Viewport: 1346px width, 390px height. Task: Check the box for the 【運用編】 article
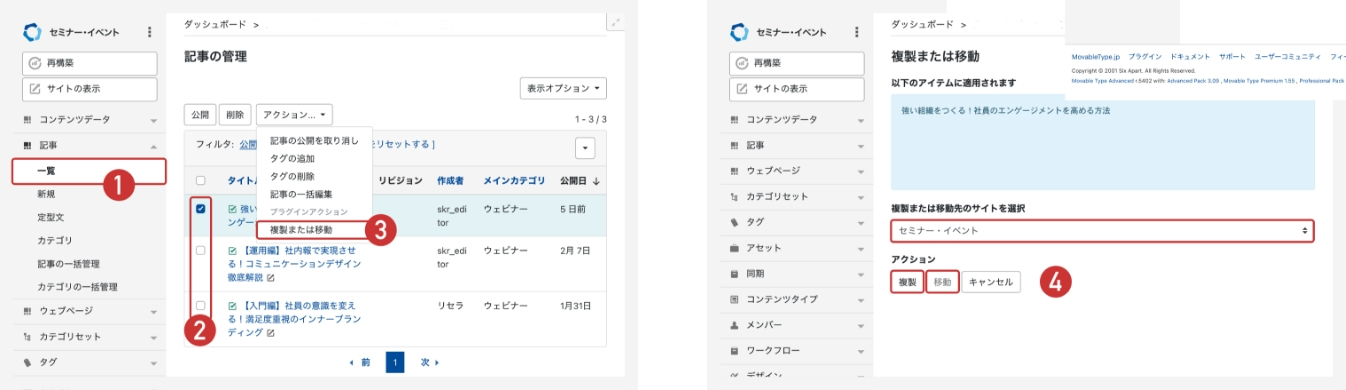tap(201, 250)
